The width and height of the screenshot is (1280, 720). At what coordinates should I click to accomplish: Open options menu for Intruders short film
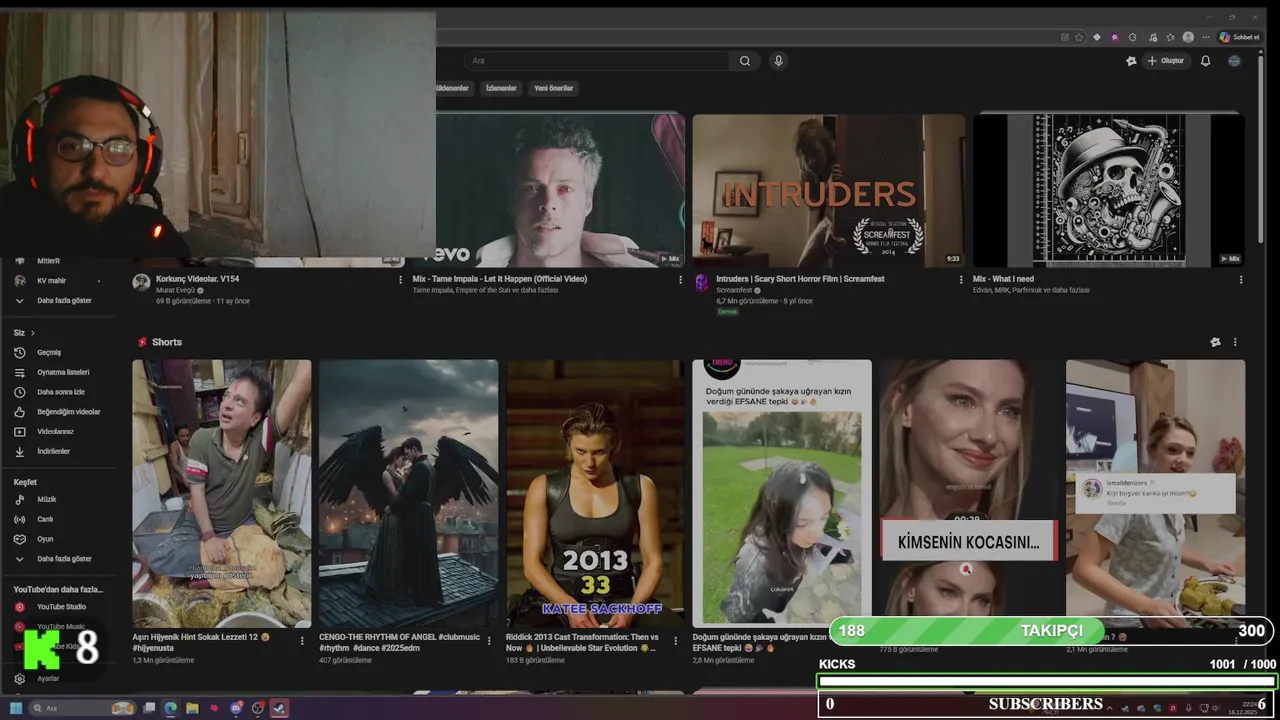pyautogui.click(x=961, y=280)
